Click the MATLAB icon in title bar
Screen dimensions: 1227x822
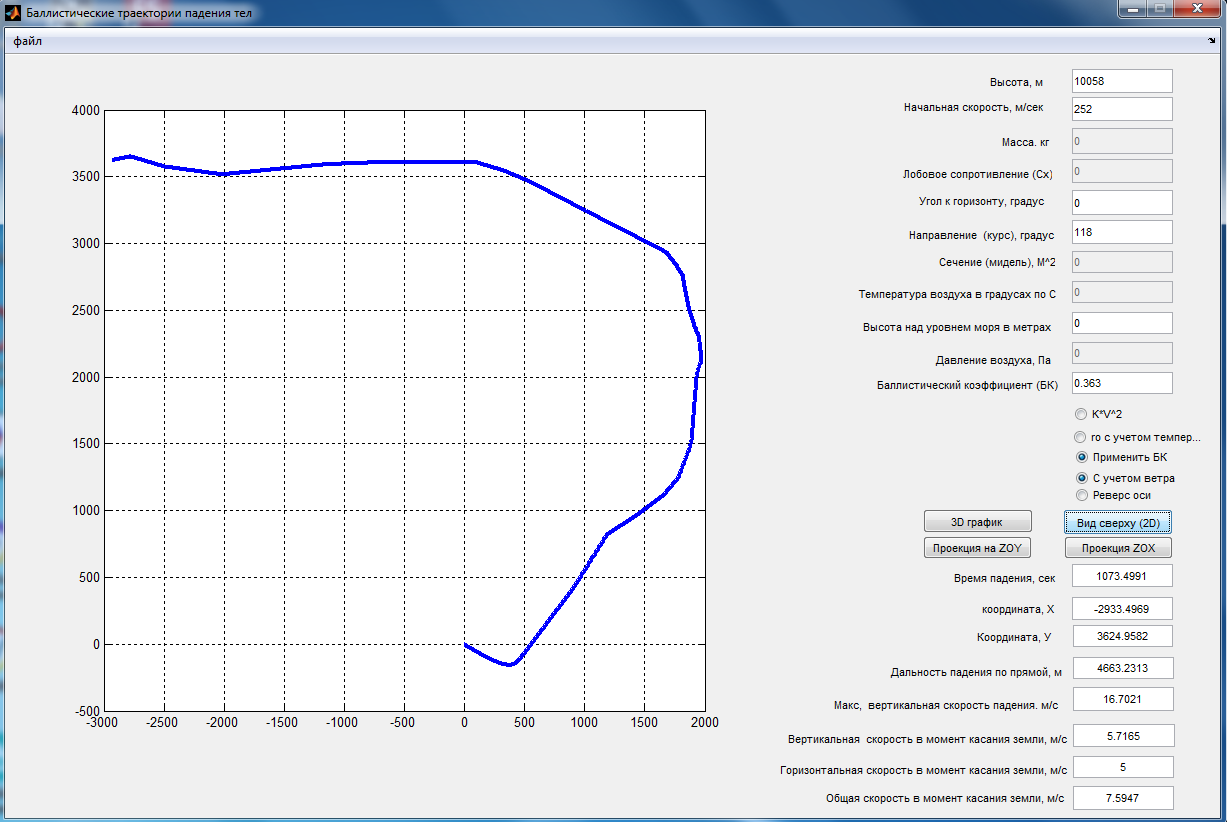click(13, 13)
